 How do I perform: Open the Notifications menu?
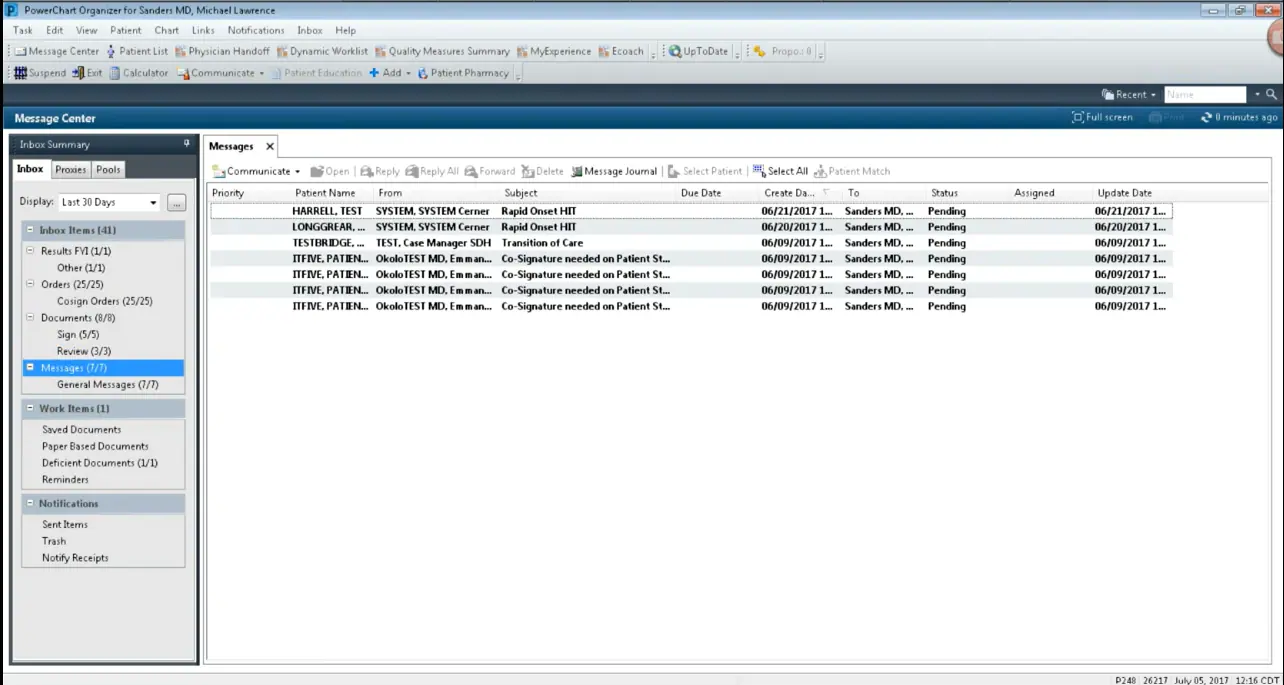click(256, 30)
